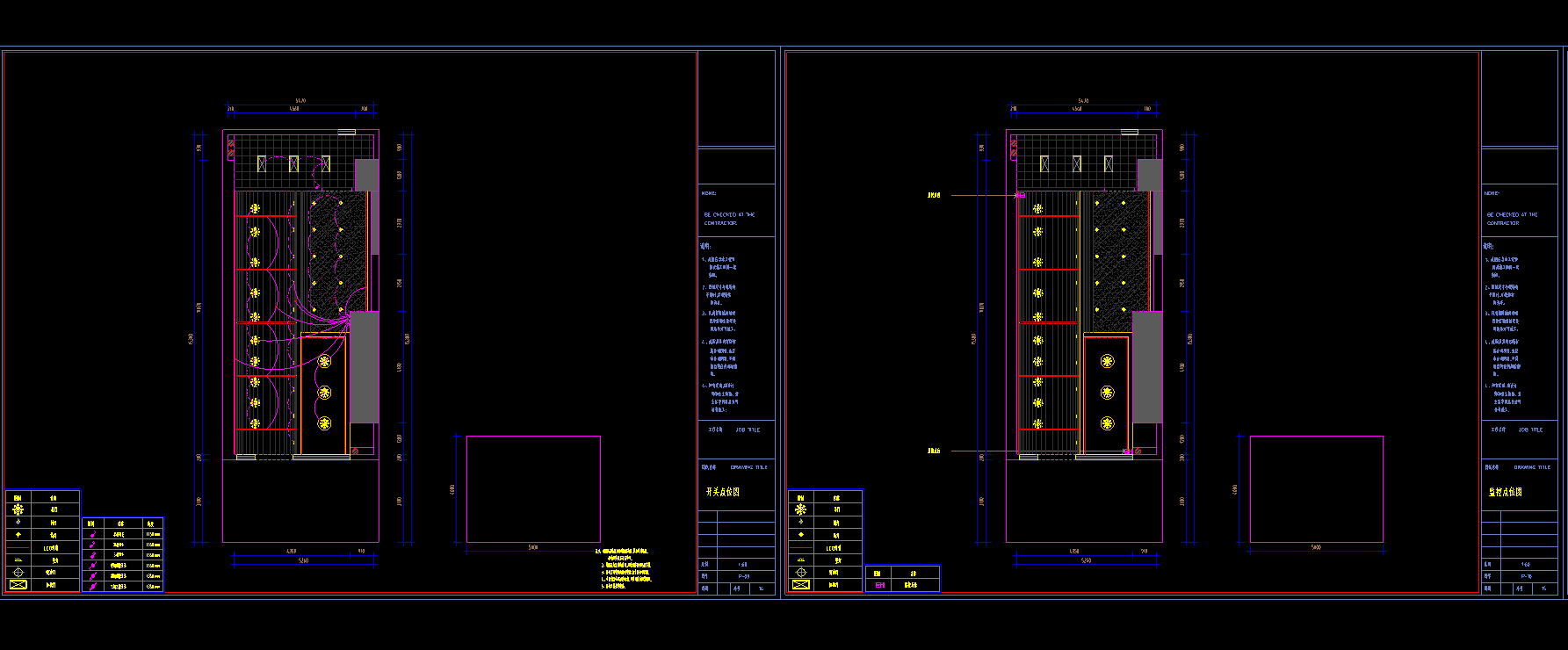The image size is (1568, 650).
Task: Select the empty magenta rectangle in the left sheet
Action: click(533, 488)
